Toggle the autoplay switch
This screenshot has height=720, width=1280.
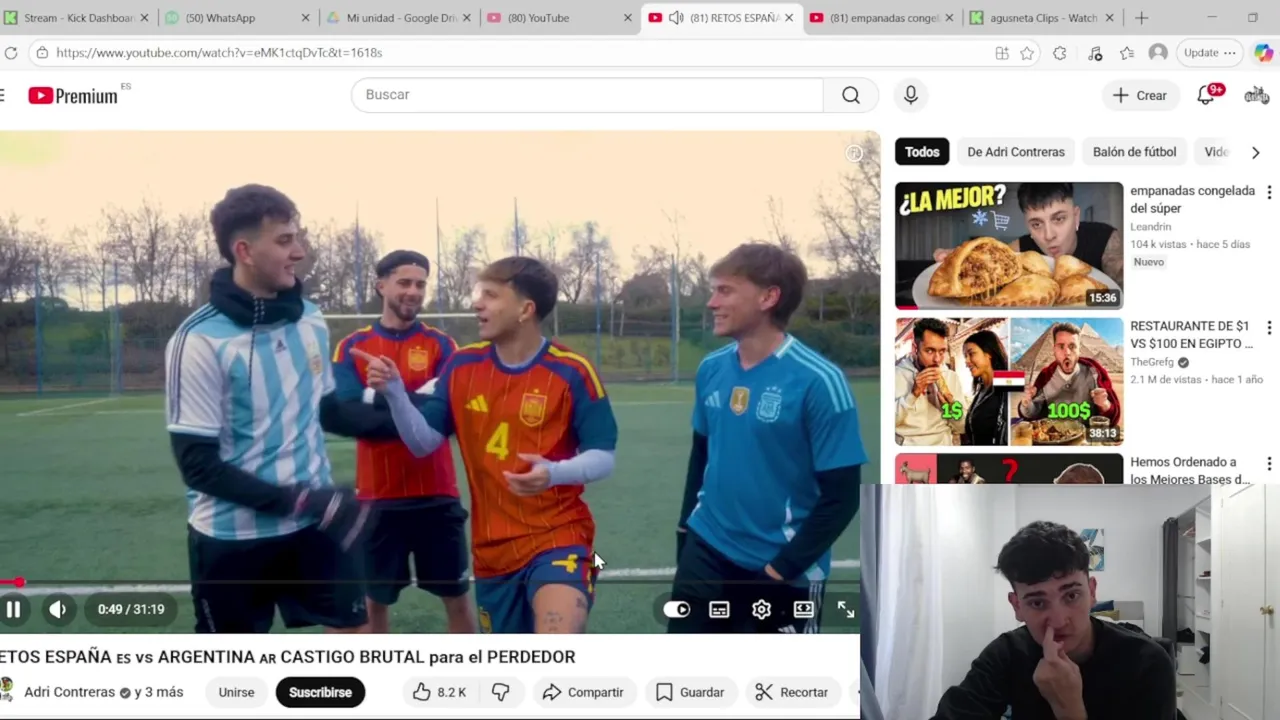coord(677,609)
